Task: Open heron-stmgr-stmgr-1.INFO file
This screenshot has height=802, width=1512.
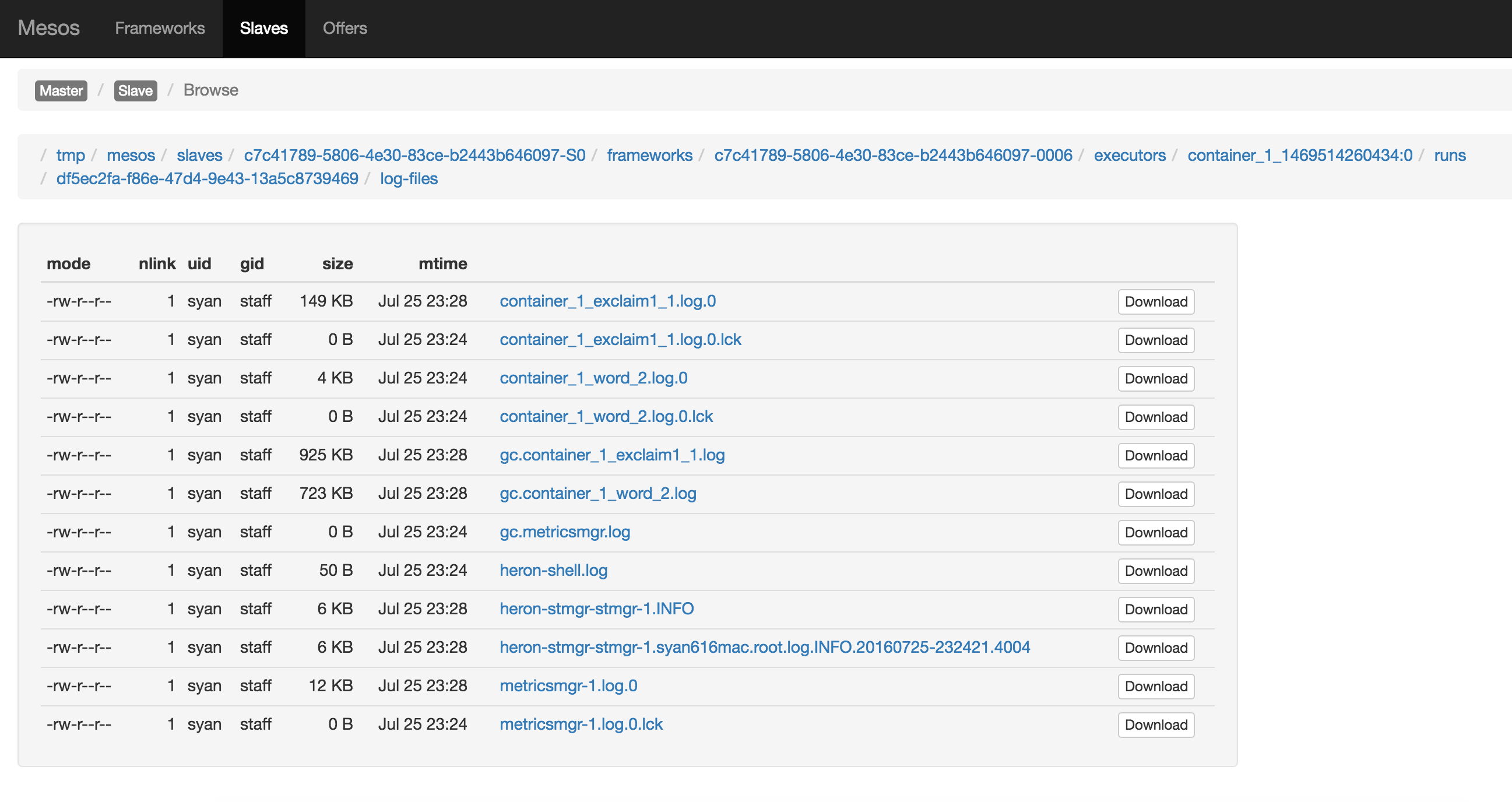Action: [x=597, y=609]
